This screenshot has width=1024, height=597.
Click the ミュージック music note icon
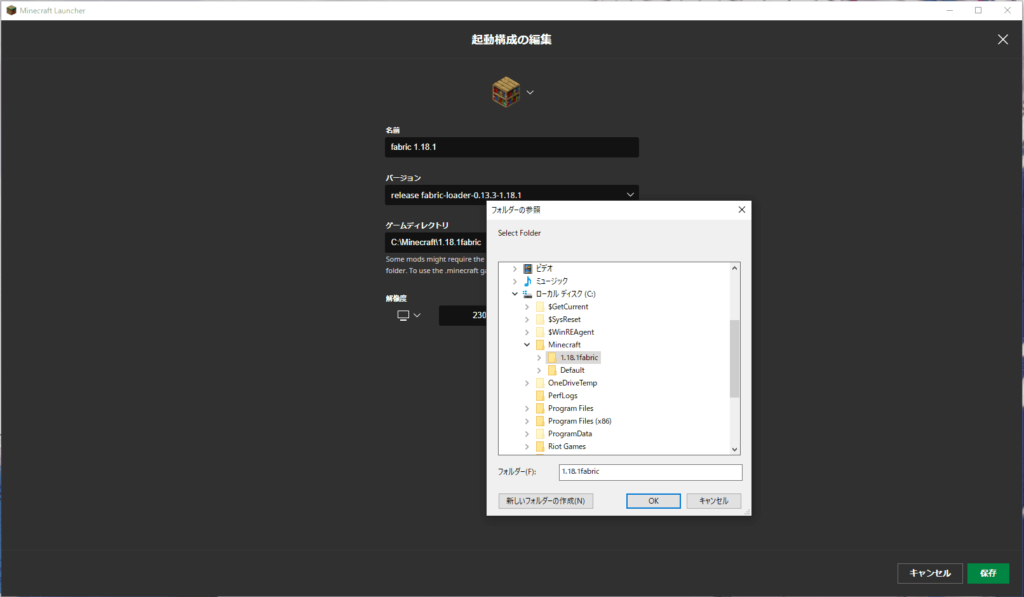528,282
